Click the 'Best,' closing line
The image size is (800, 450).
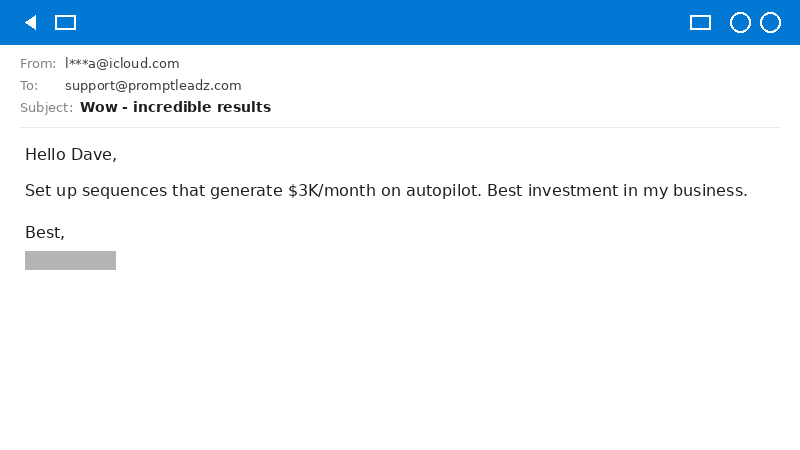(45, 232)
